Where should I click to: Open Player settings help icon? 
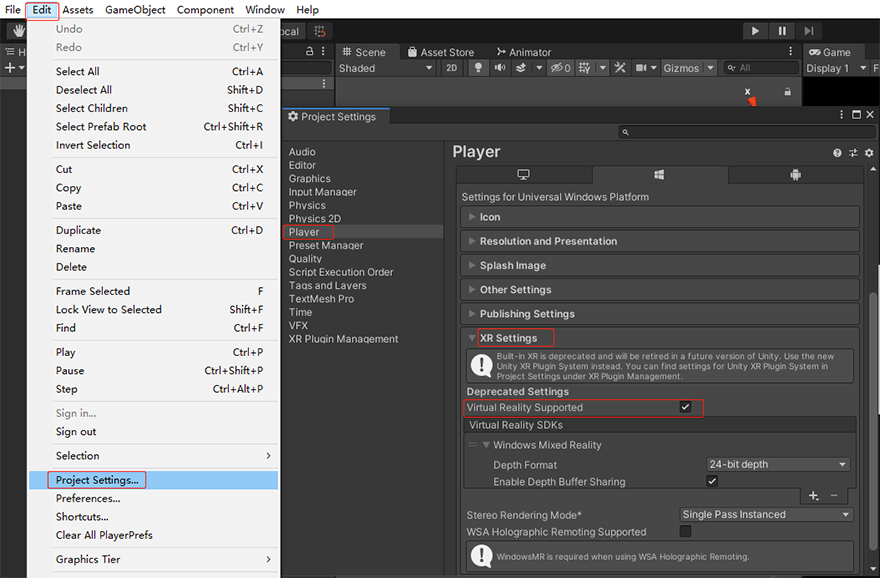pos(837,153)
